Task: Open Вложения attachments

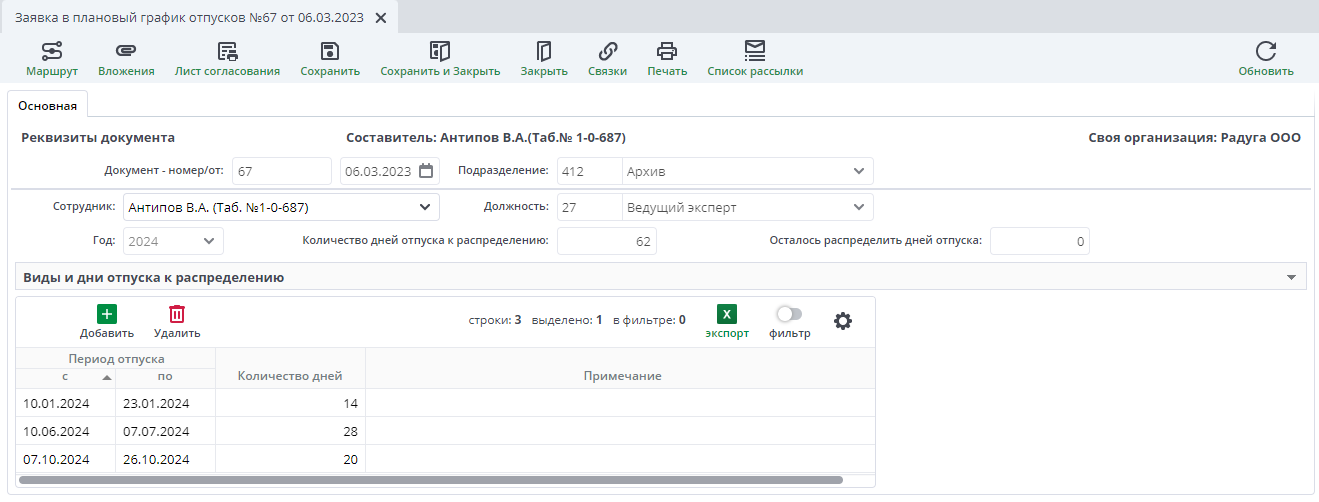Action: (x=126, y=59)
